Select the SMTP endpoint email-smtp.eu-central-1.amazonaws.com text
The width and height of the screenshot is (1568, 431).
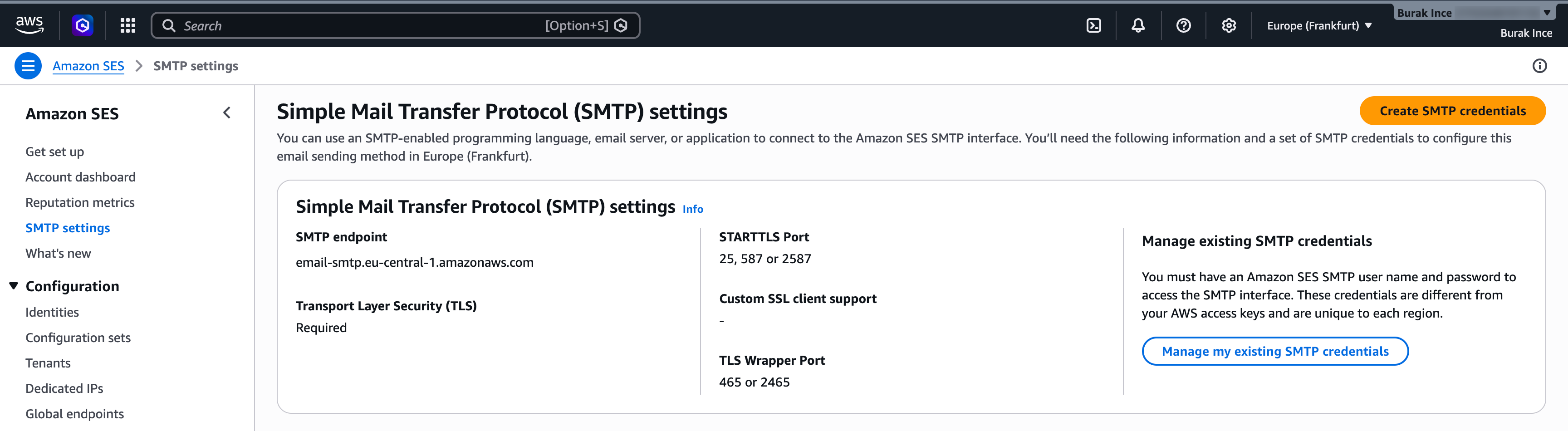(415, 262)
